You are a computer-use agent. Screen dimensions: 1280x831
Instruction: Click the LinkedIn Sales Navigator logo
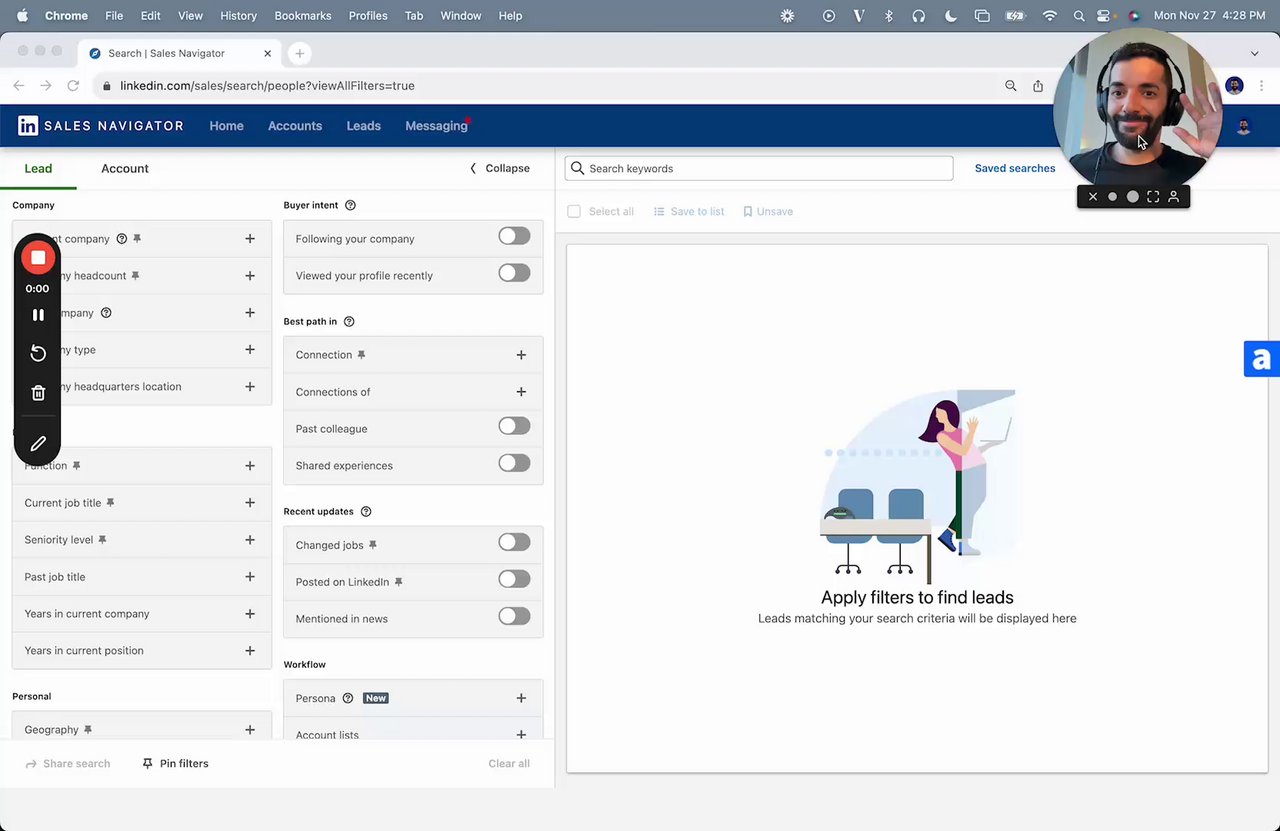(101, 126)
